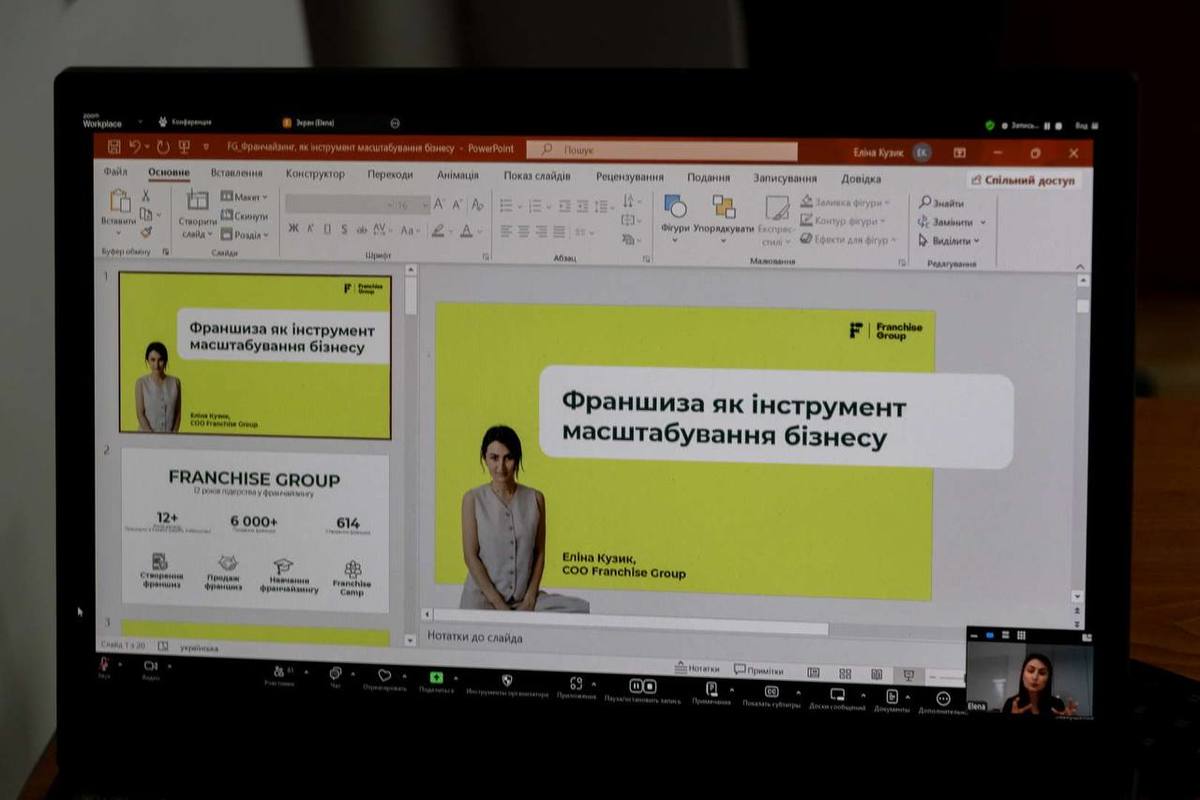Click the New Slide (Створити слайд) icon
This screenshot has height=800, width=1200.
[197, 200]
